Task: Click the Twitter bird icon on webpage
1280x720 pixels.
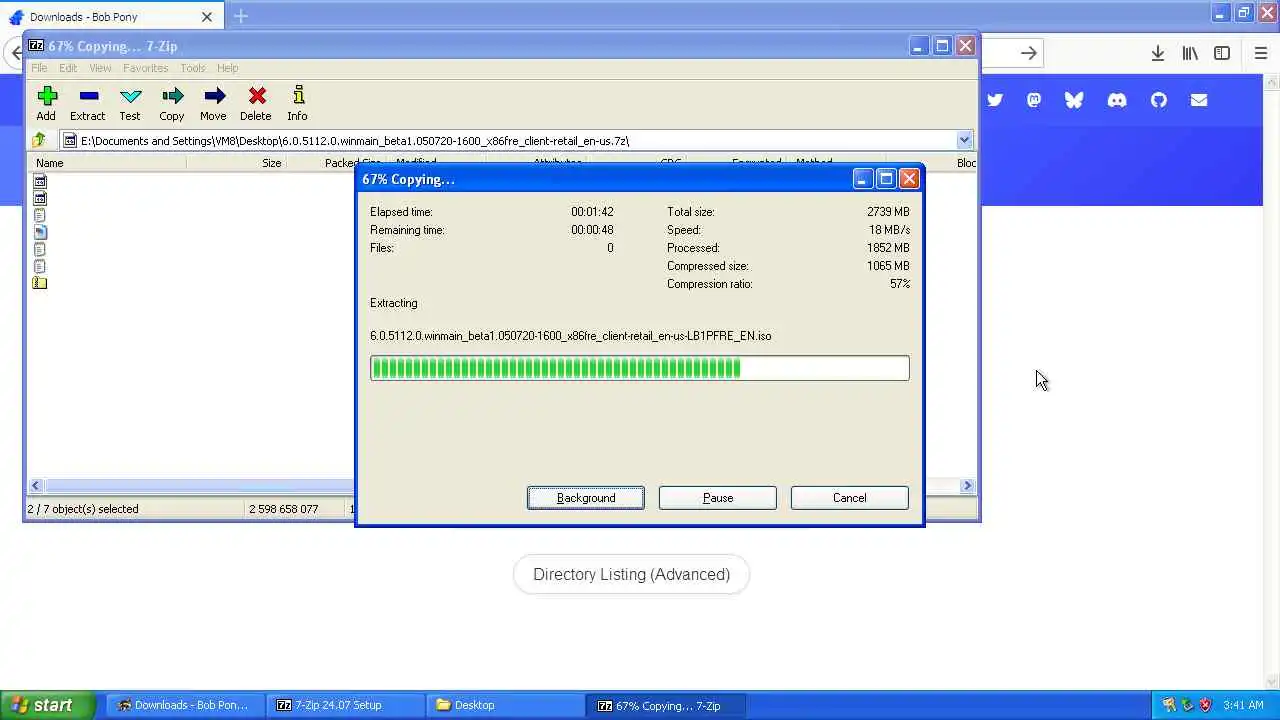Action: pyautogui.click(x=994, y=100)
